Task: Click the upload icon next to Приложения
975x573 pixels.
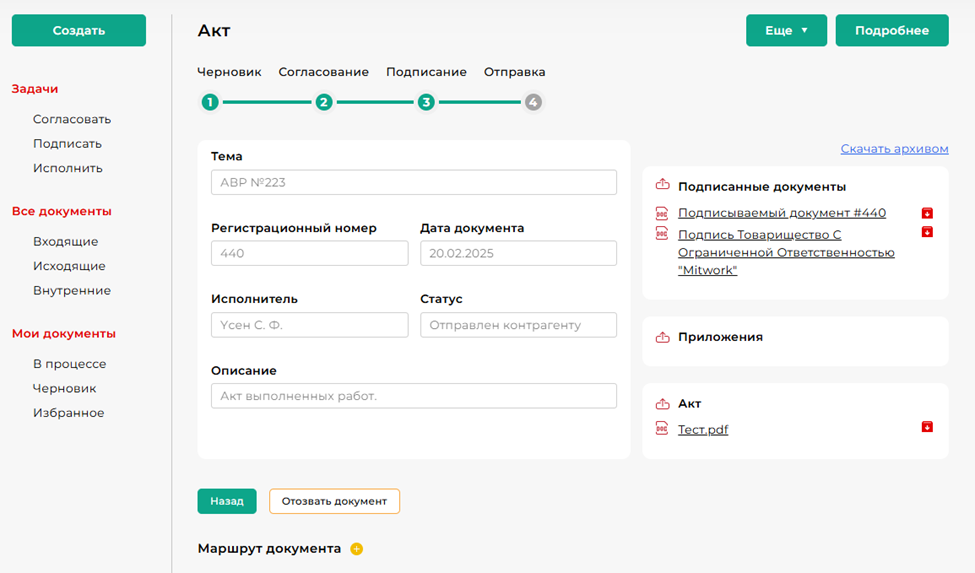Action: click(662, 337)
